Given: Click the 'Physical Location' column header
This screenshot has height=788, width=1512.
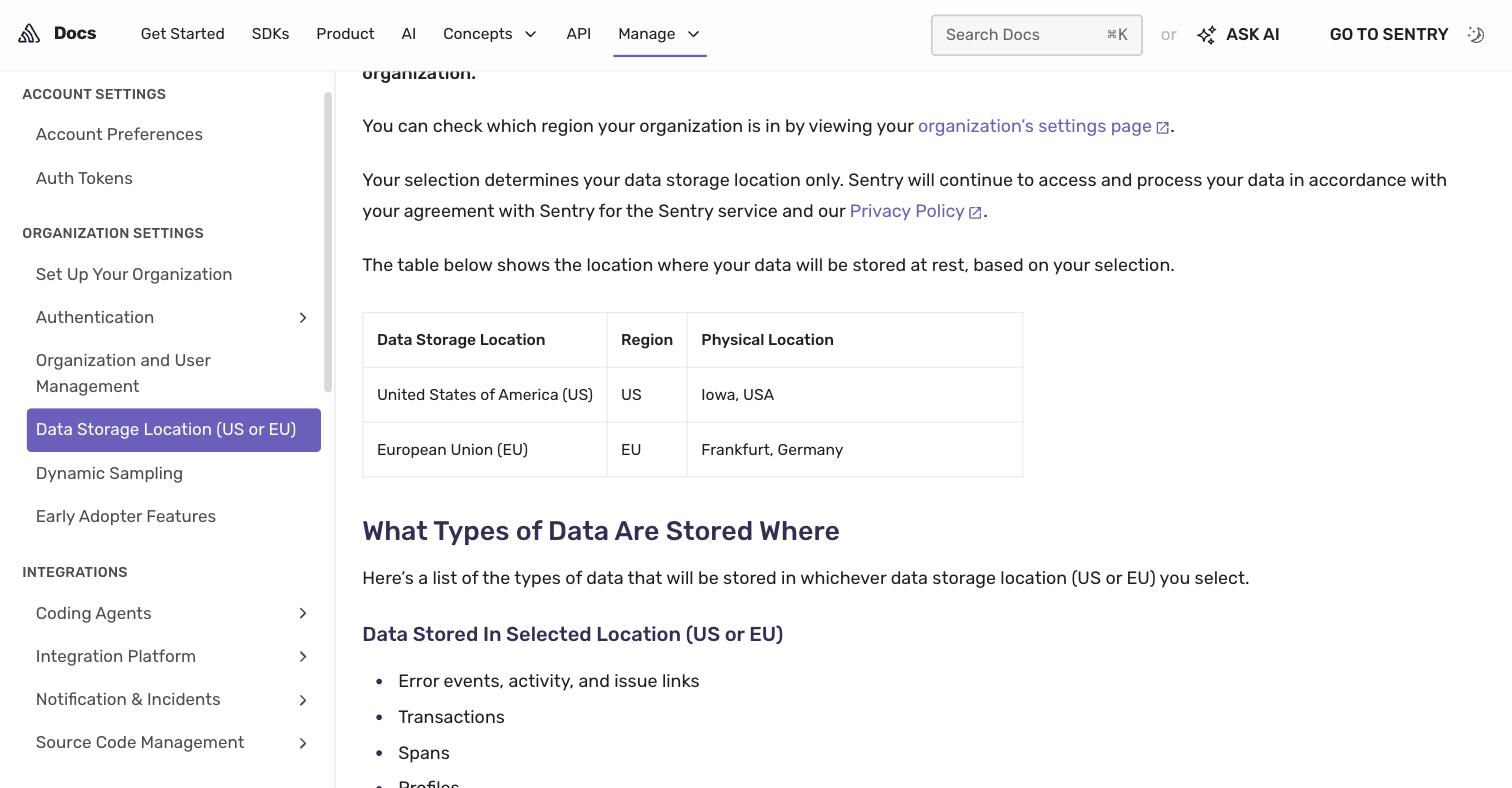Looking at the screenshot, I should pos(855,340).
